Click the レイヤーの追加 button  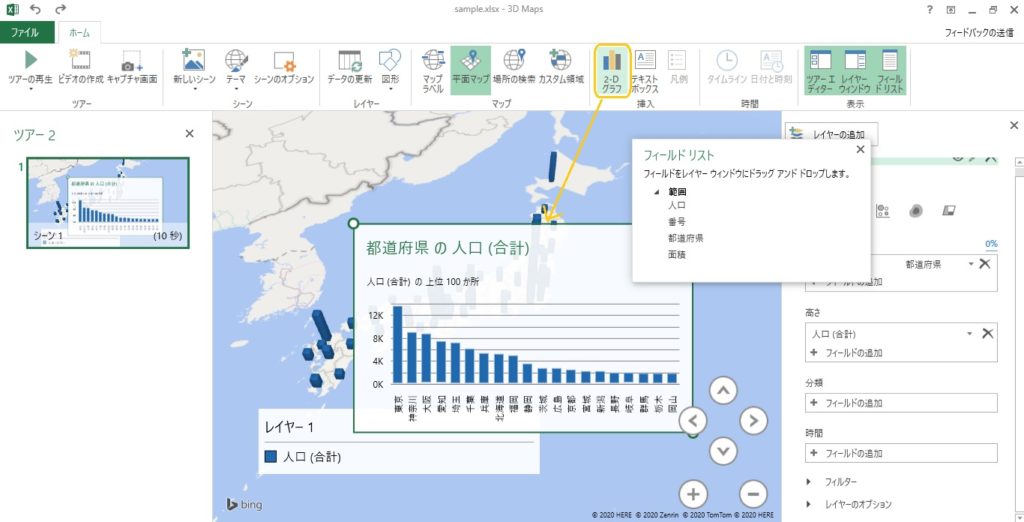click(x=832, y=133)
